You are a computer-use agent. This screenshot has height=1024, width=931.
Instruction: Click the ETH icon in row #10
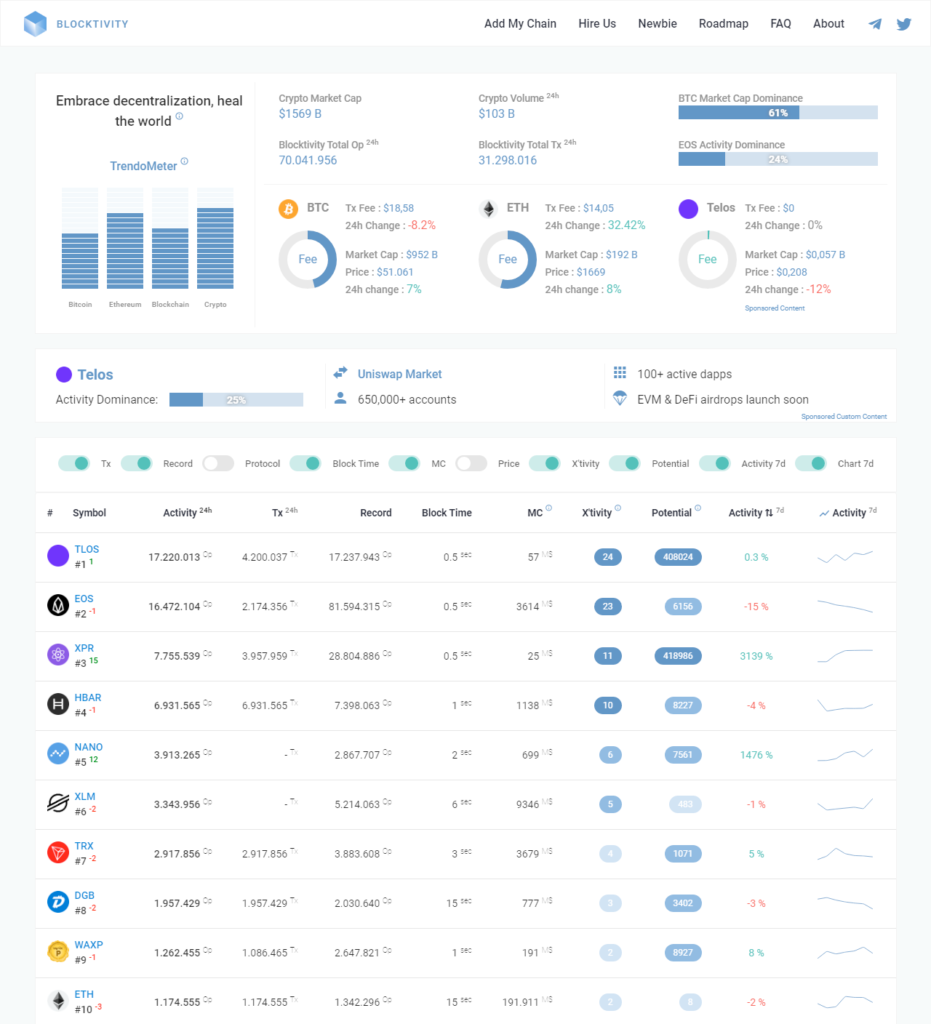coord(58,1000)
